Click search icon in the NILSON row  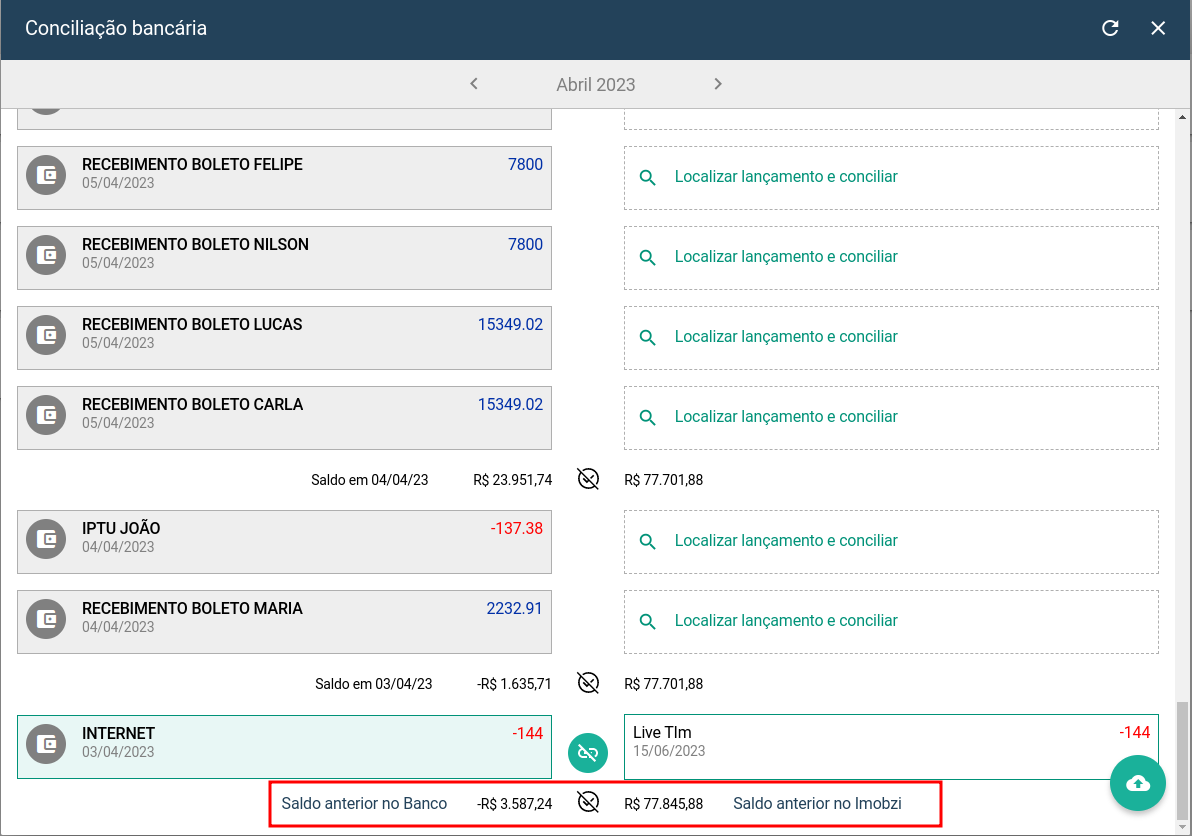(648, 257)
